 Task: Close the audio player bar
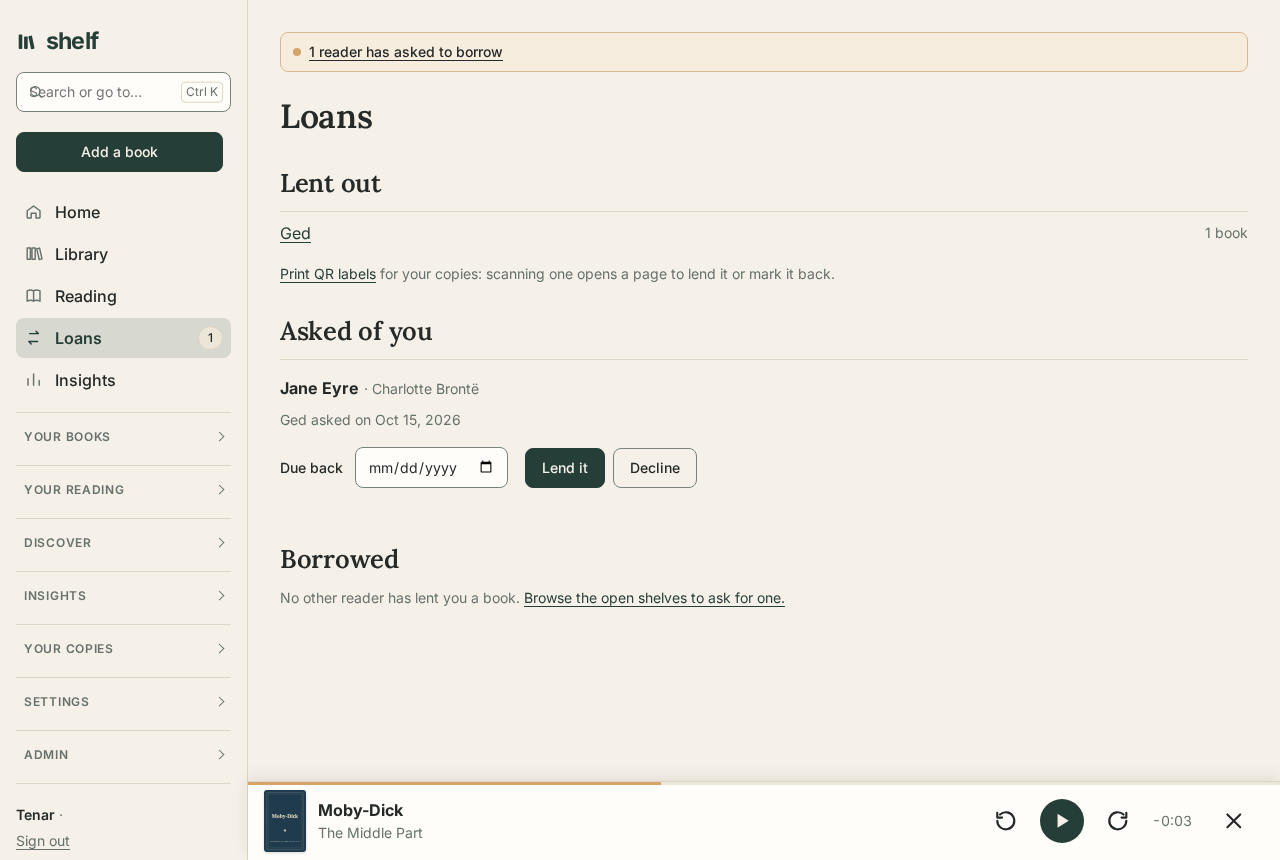pos(1234,821)
